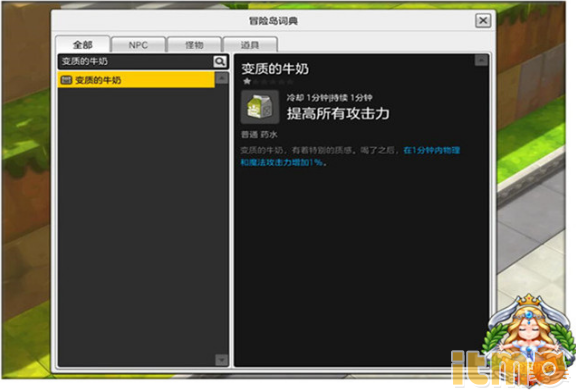Click the cooldown text 冷却 1分钟
576x390 pixels.
pos(308,97)
